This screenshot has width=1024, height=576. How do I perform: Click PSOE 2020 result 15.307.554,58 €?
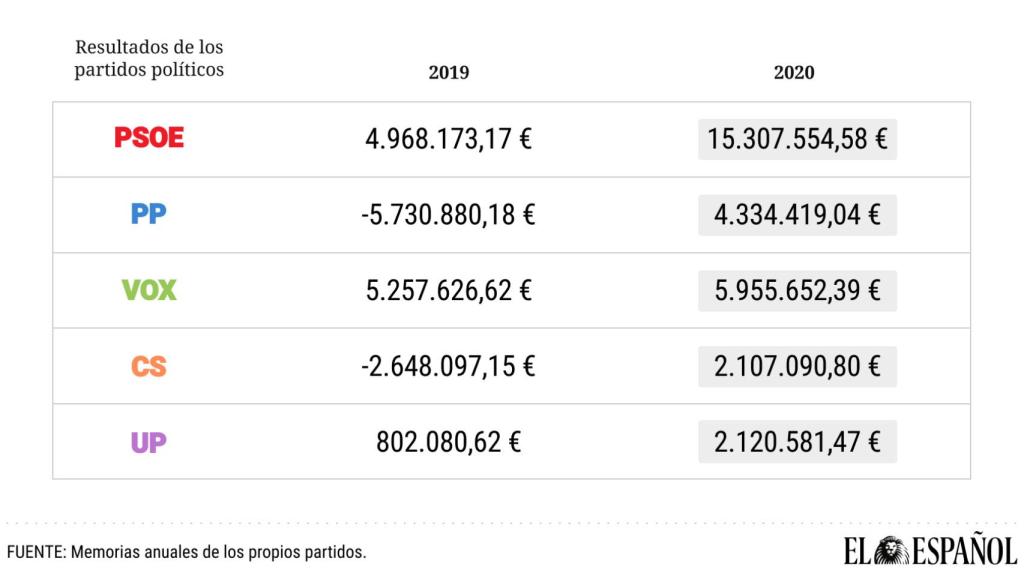(797, 139)
